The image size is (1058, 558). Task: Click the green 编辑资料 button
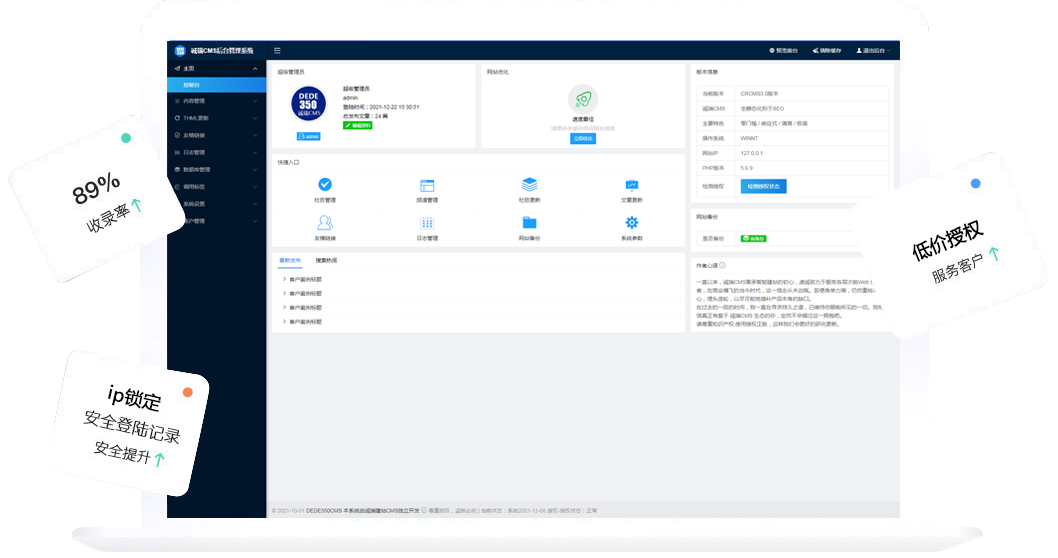(357, 126)
